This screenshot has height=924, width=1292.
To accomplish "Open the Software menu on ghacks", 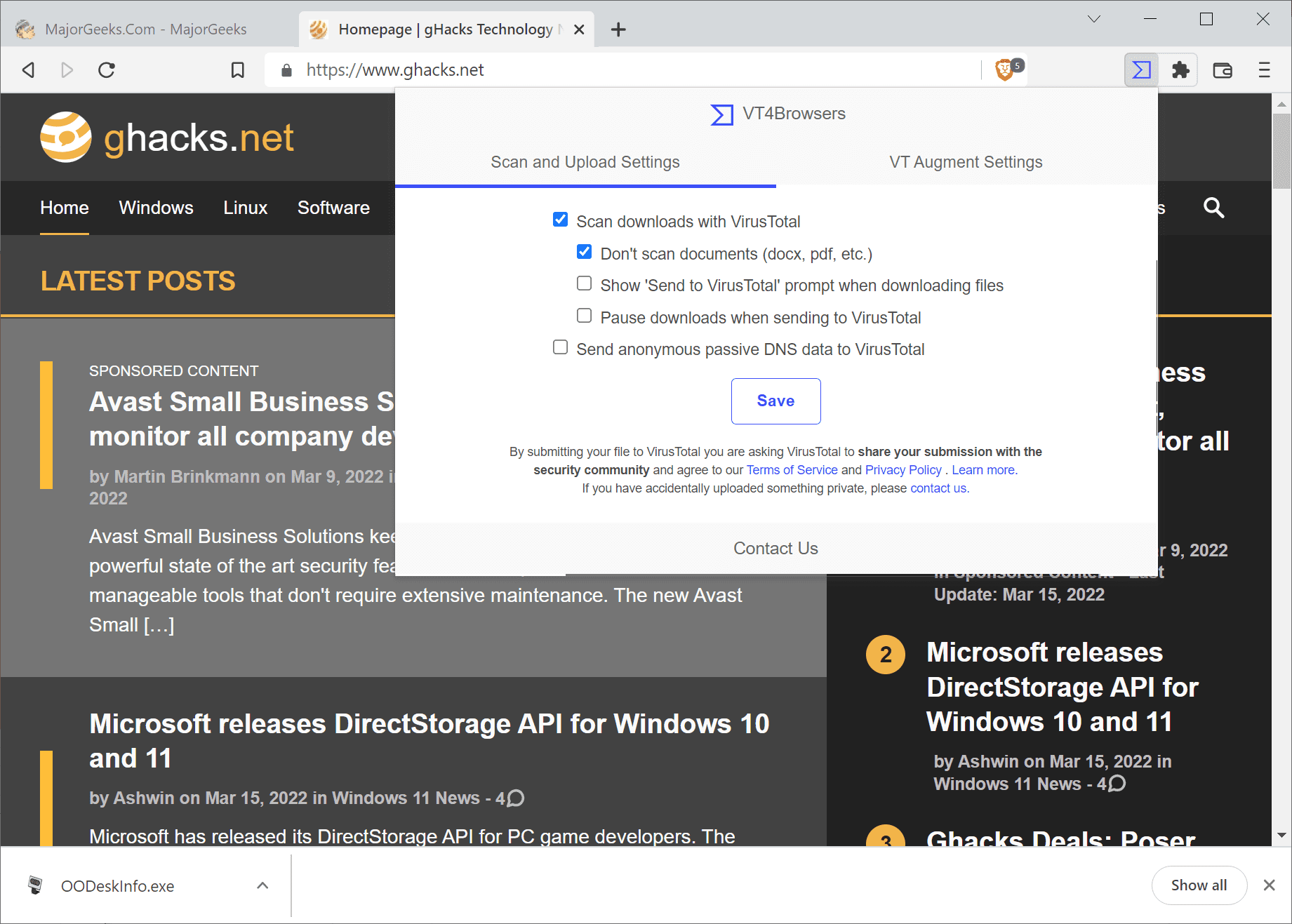I will pos(333,208).
